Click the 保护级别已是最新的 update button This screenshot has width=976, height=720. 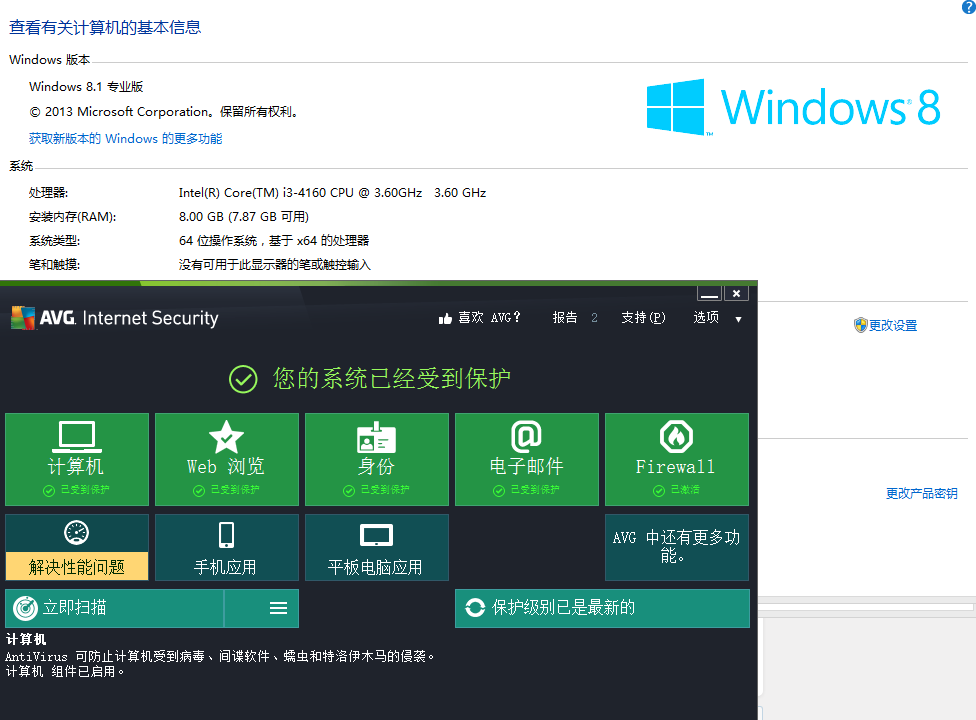603,608
